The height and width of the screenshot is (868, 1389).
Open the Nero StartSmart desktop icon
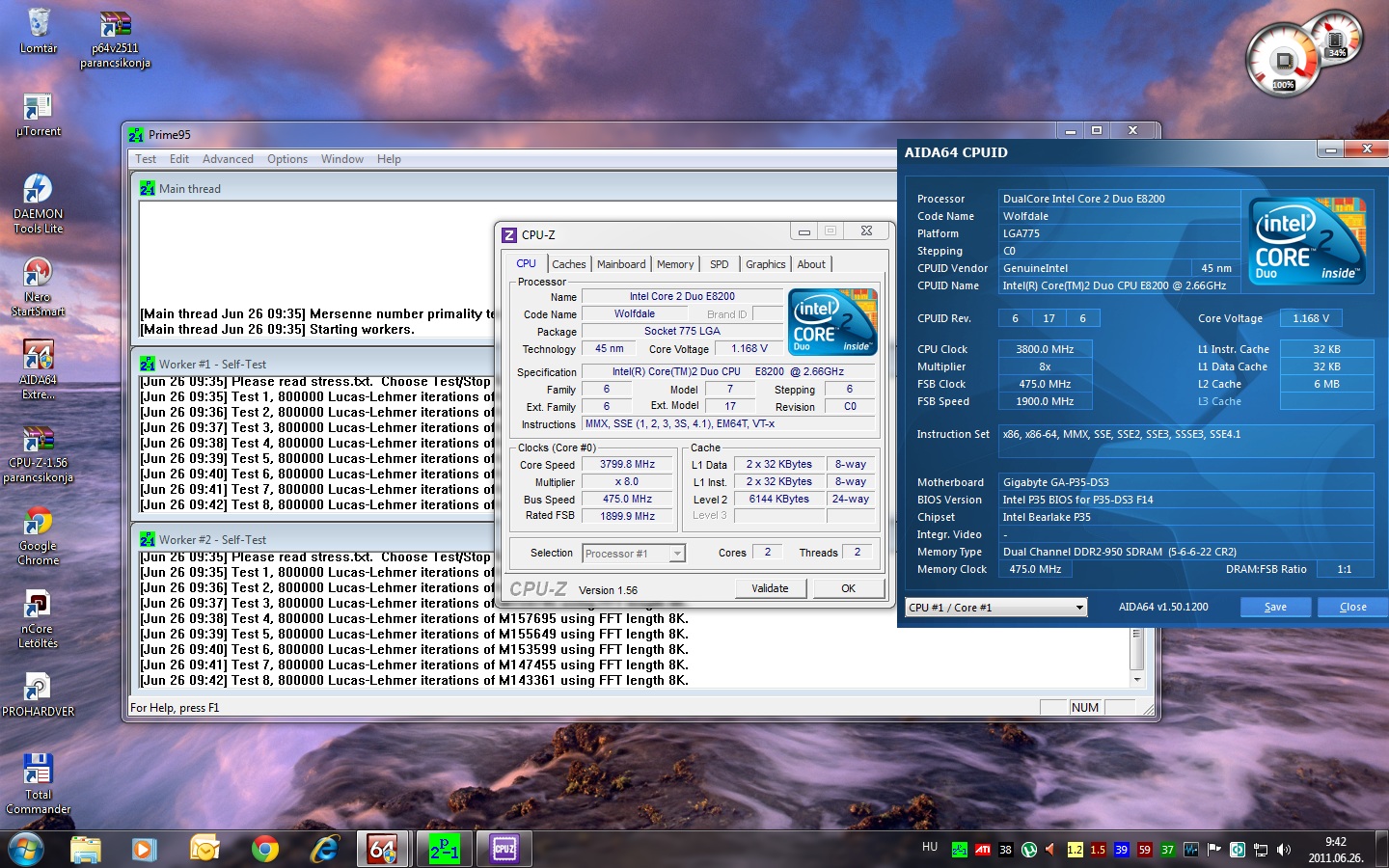tap(39, 286)
